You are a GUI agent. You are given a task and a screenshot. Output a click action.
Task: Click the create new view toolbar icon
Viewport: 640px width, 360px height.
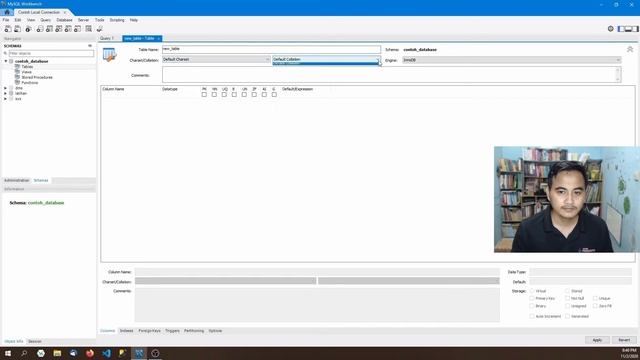(59, 29)
